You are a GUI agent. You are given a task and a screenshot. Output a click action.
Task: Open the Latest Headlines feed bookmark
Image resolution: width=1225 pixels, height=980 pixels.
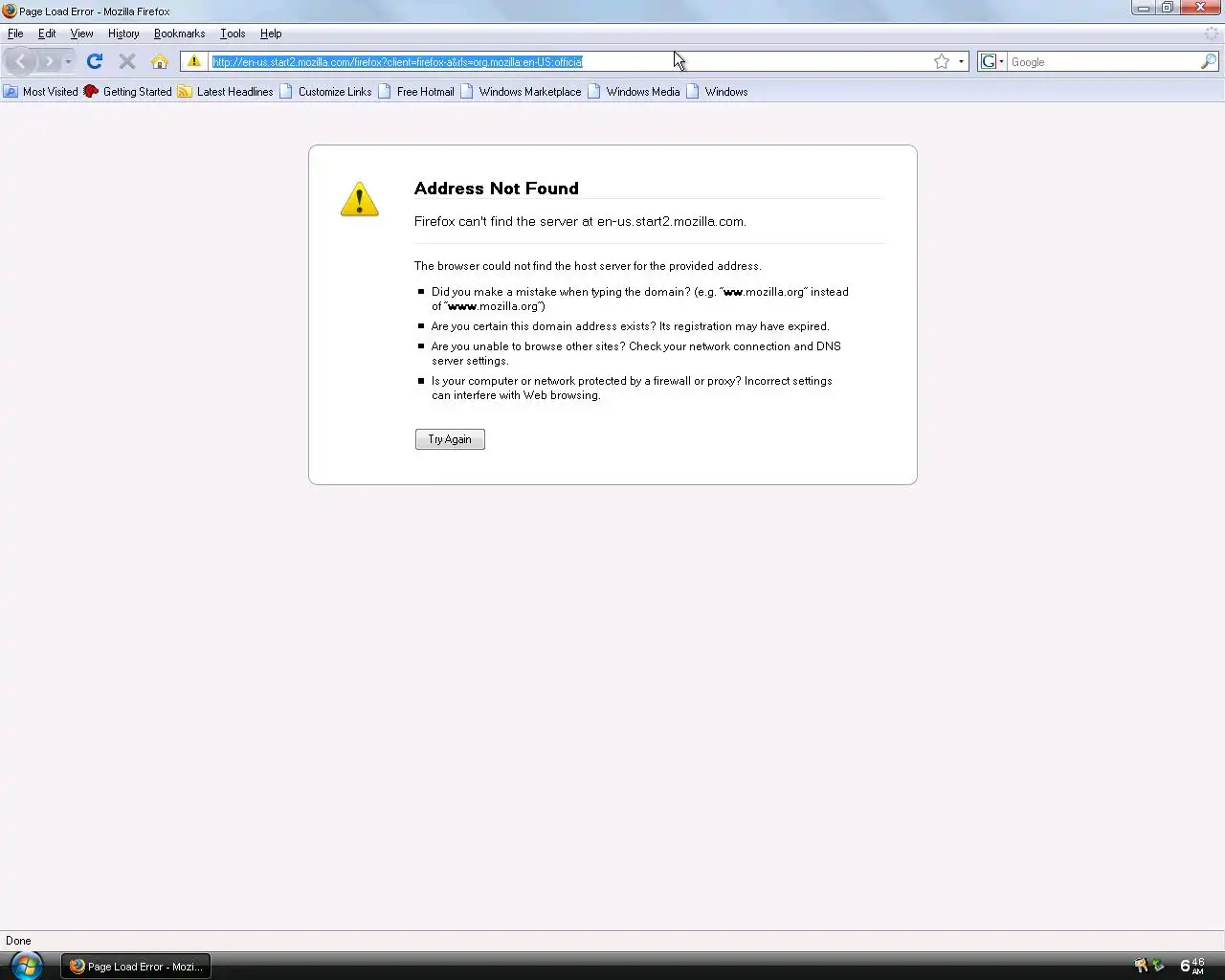pos(225,92)
